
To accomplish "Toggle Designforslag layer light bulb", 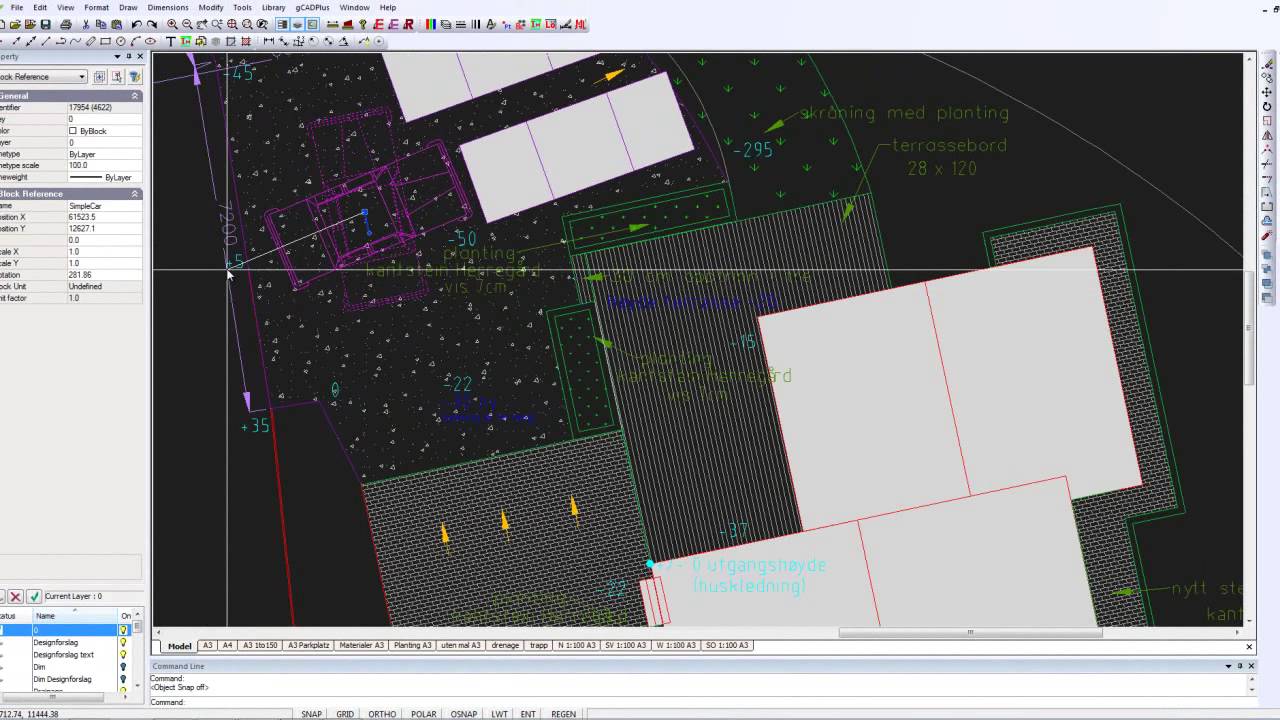I will click(124, 642).
